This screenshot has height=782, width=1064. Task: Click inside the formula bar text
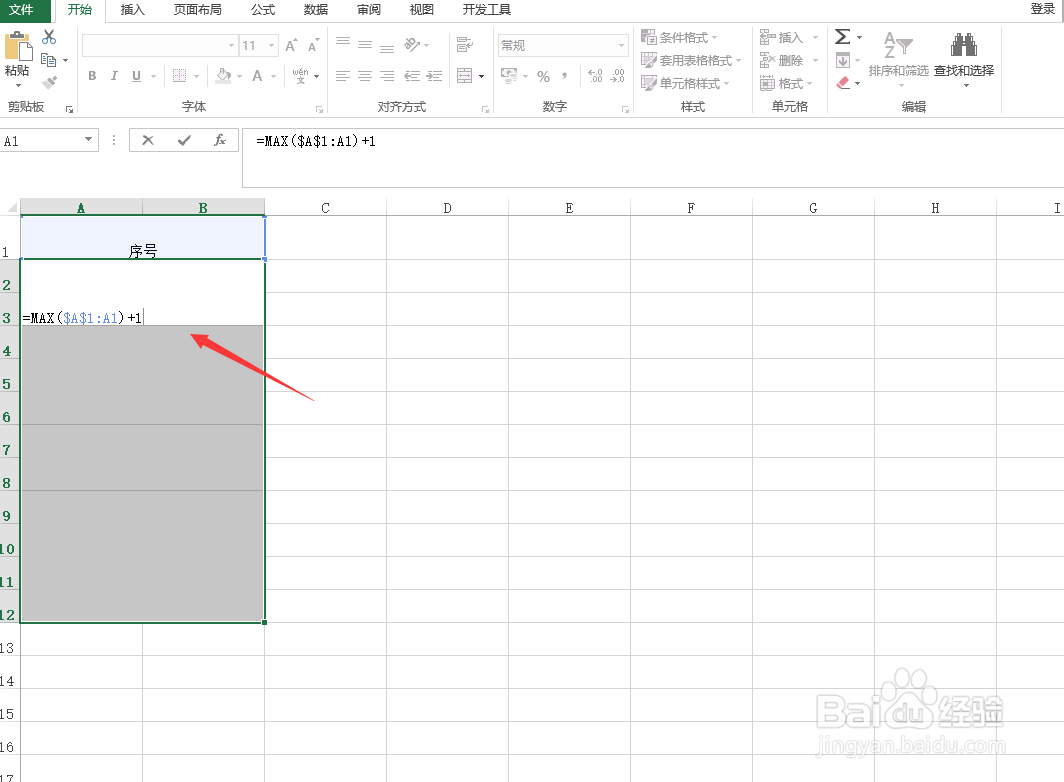316,141
